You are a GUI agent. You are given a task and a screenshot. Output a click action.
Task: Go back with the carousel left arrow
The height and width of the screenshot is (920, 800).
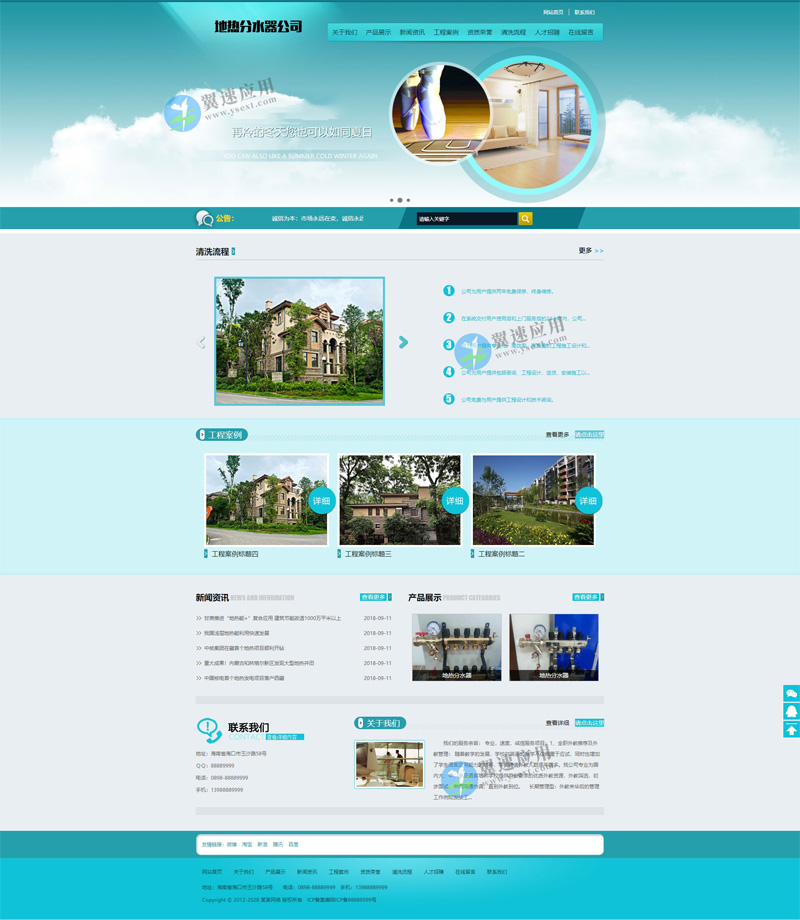[201, 342]
